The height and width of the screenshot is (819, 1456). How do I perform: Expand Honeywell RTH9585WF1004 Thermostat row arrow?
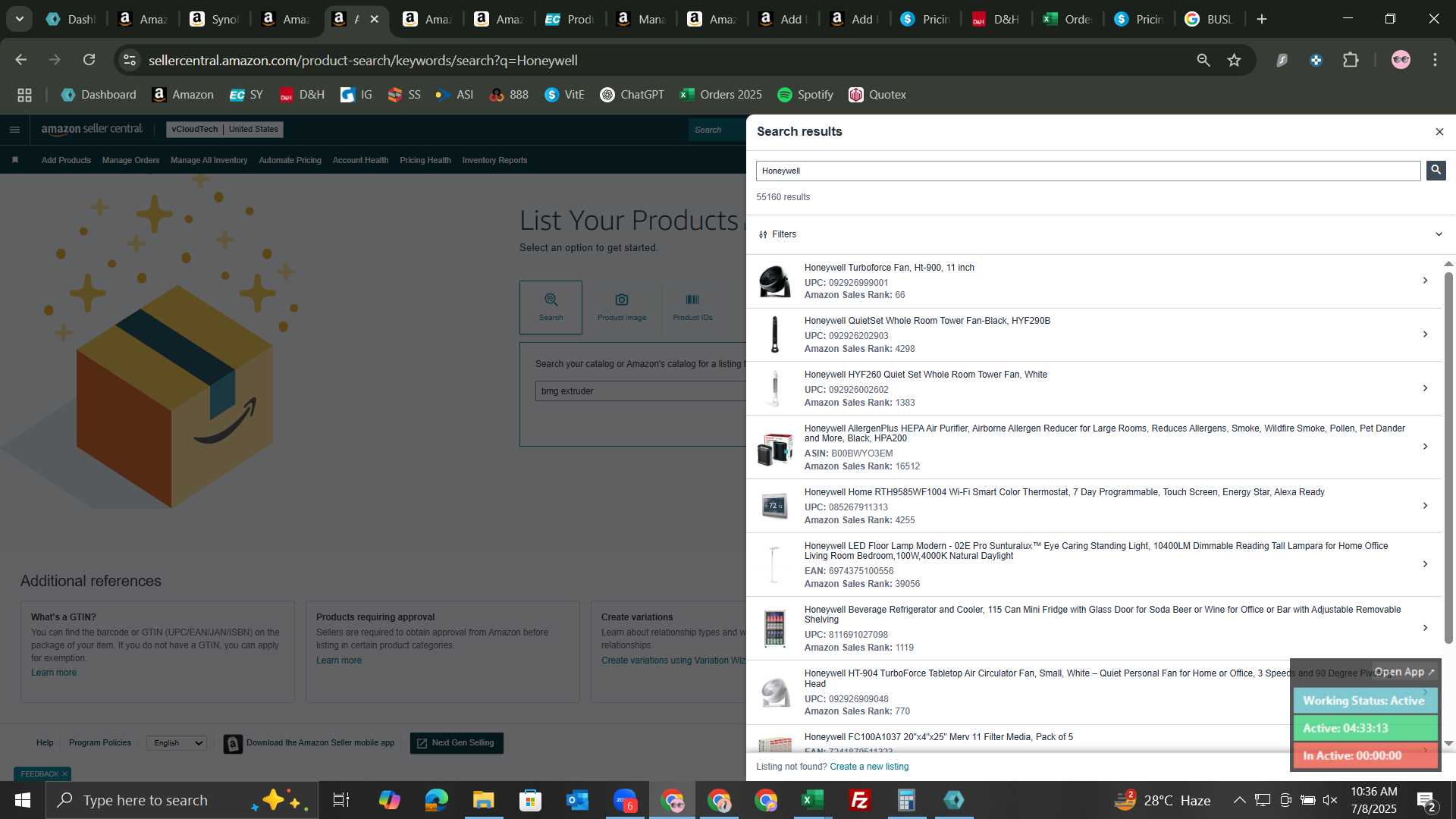point(1425,506)
